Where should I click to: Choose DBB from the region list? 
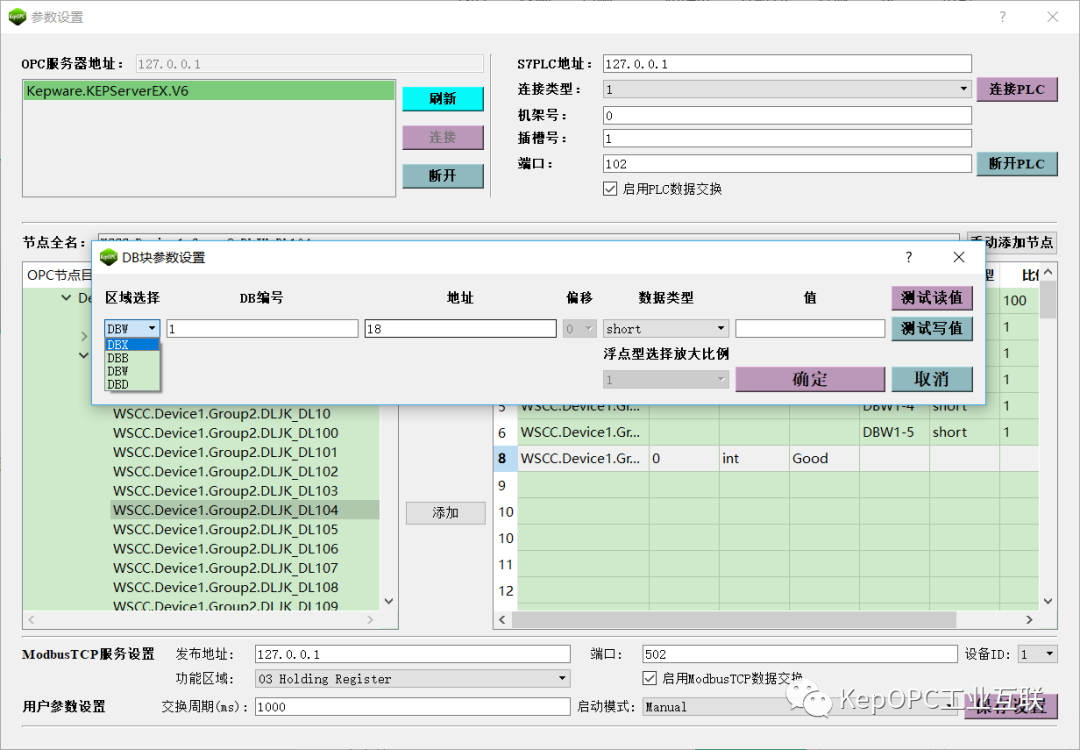(x=132, y=358)
